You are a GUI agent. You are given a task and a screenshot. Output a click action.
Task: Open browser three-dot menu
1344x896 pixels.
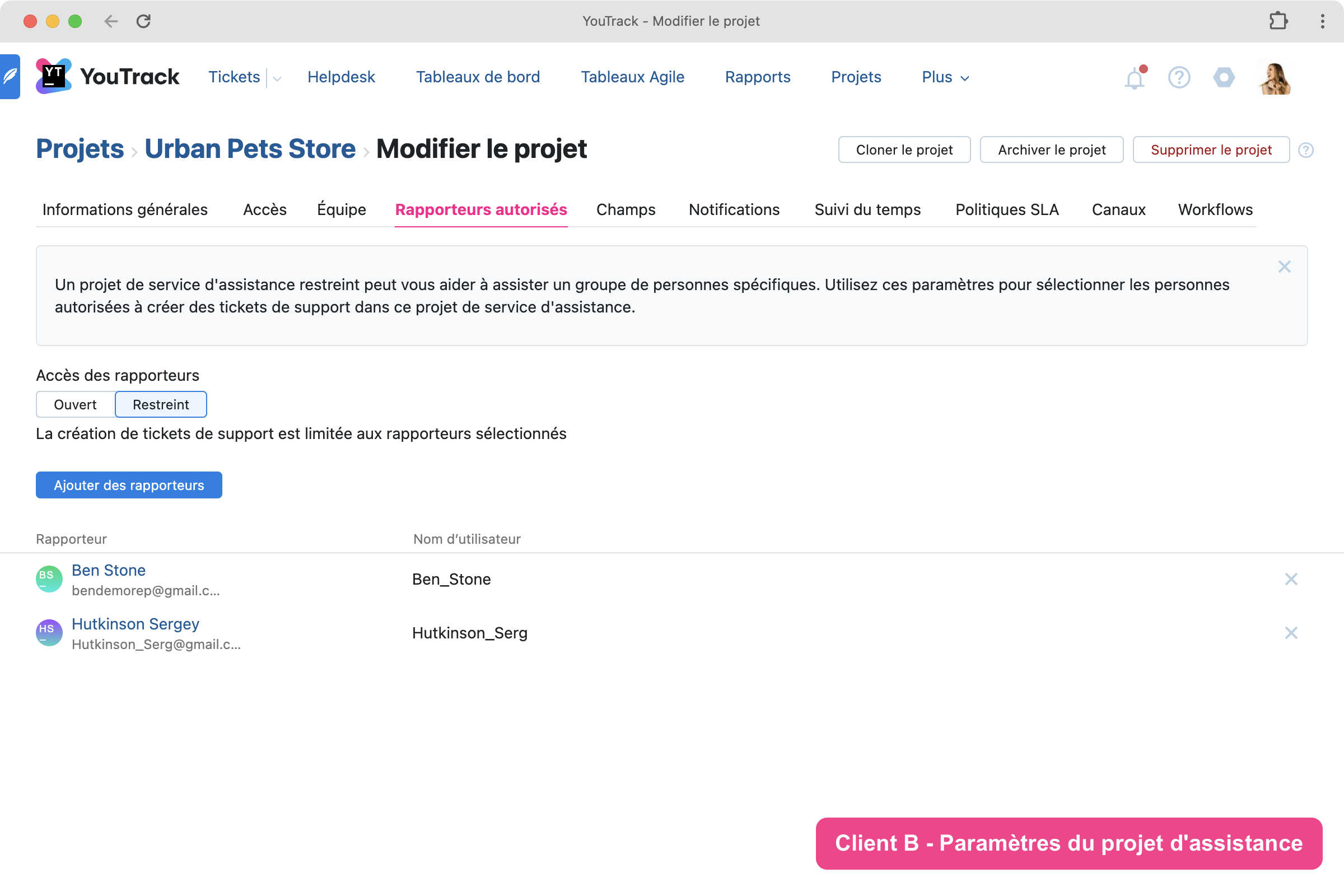(x=1322, y=21)
